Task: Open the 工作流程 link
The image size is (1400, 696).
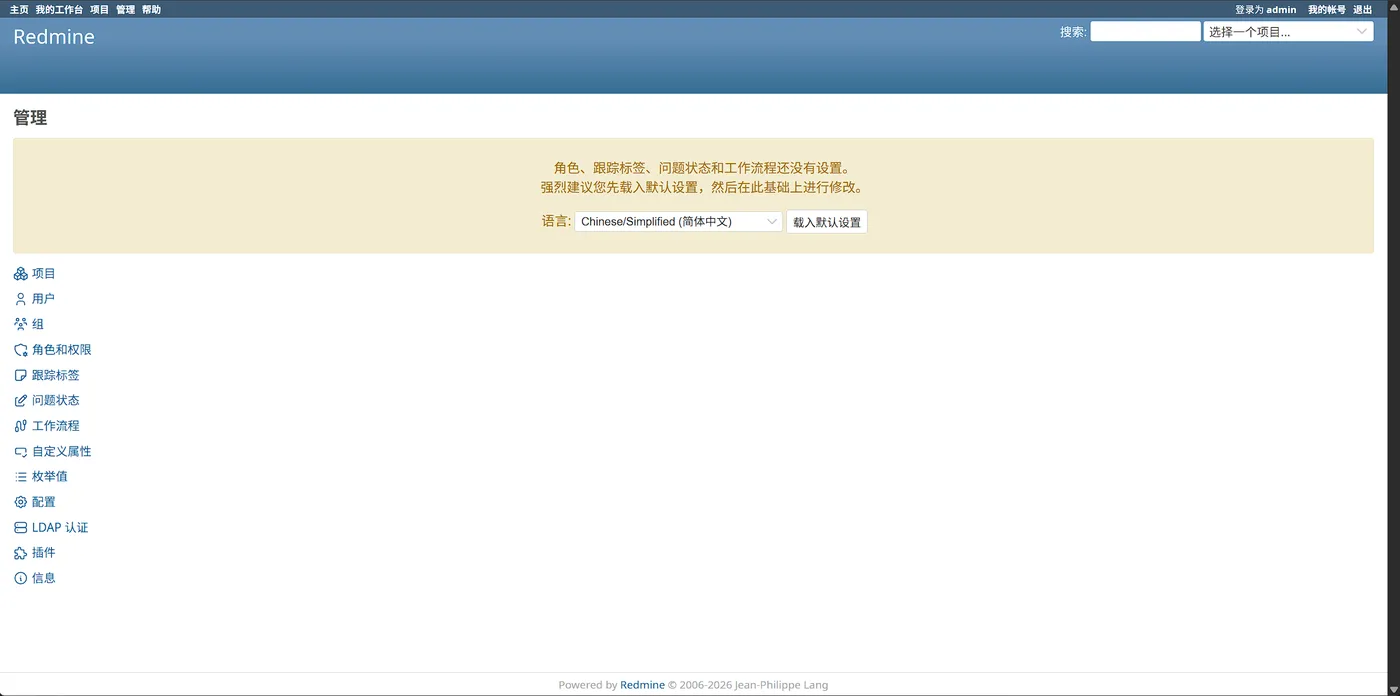Action: [55, 426]
